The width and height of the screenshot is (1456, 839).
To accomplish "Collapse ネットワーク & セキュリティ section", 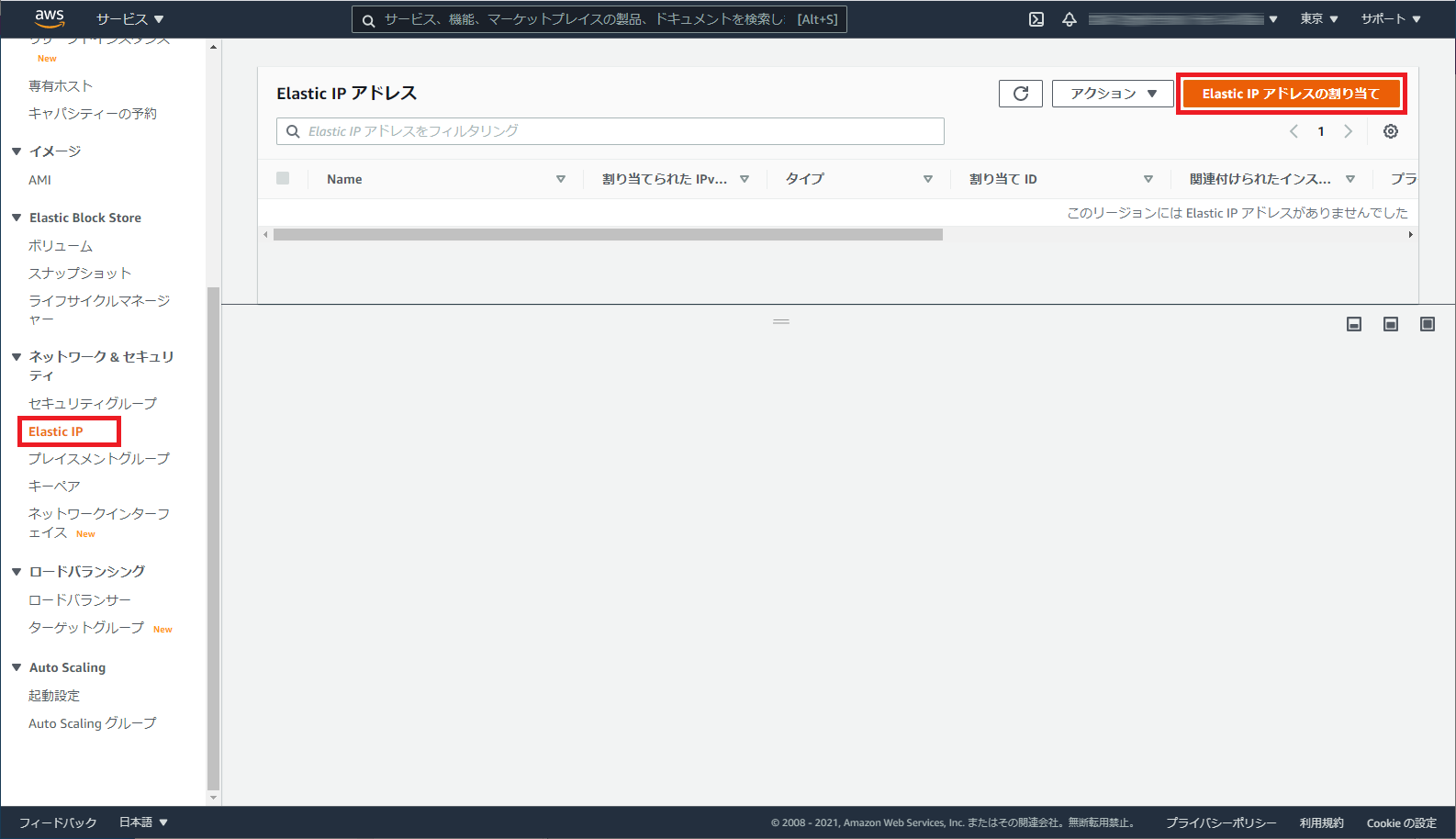I will coord(17,357).
